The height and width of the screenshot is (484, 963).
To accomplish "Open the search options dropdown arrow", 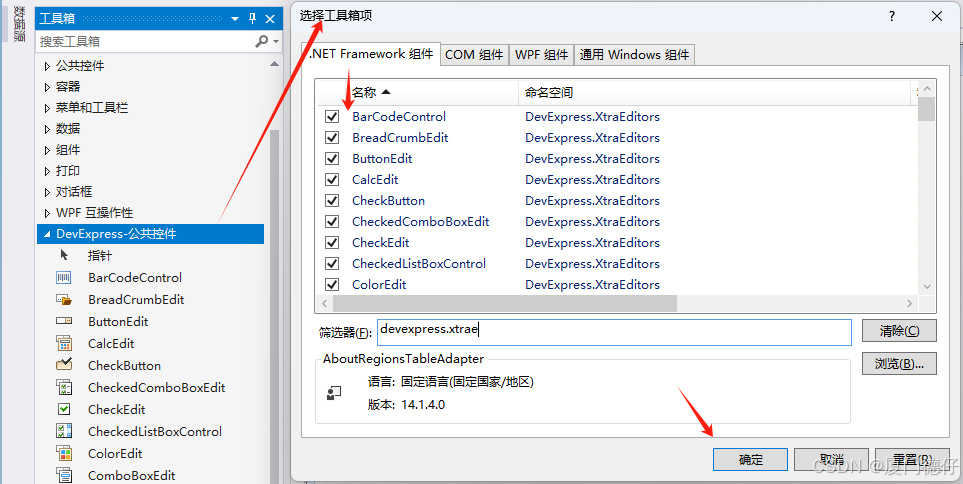I will click(x=276, y=42).
